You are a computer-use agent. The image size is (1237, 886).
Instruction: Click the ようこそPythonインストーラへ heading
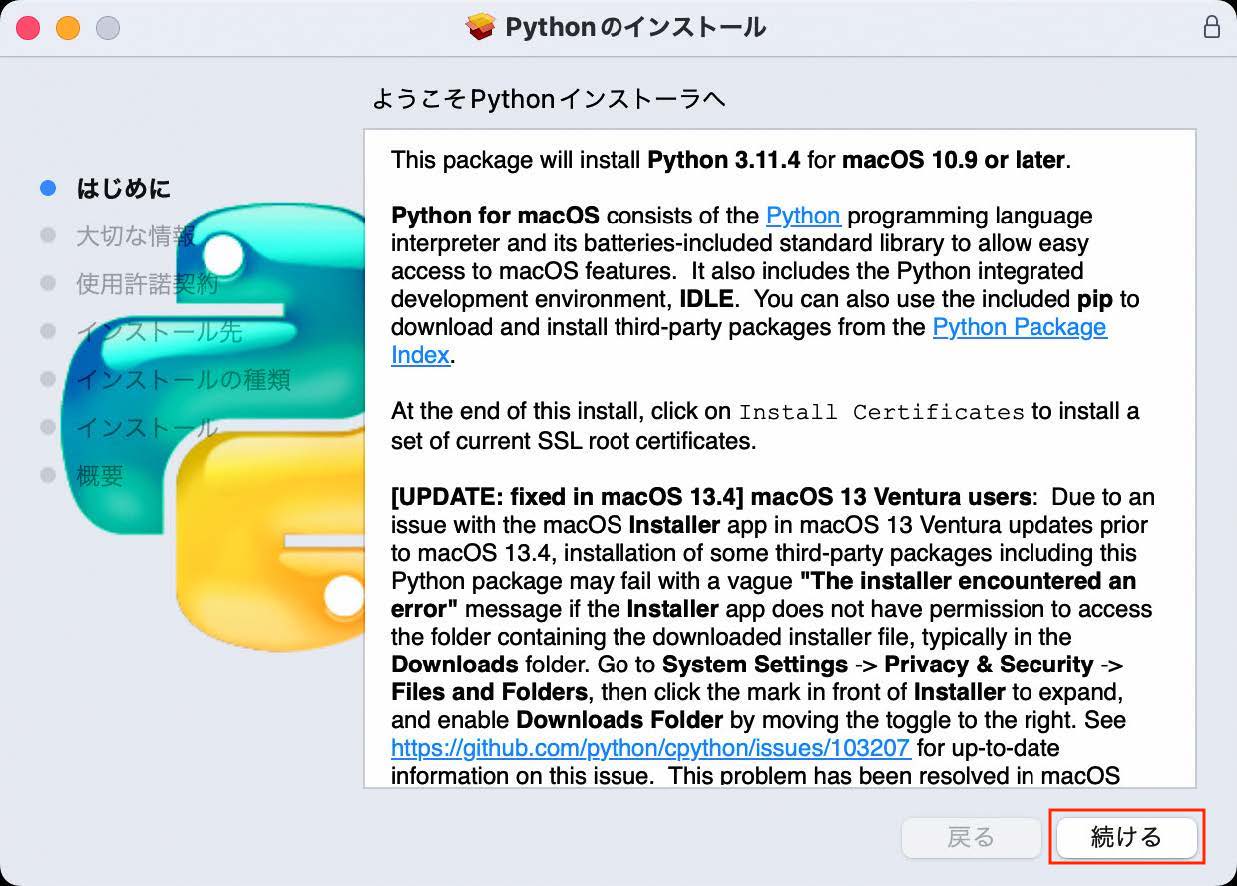[548, 99]
